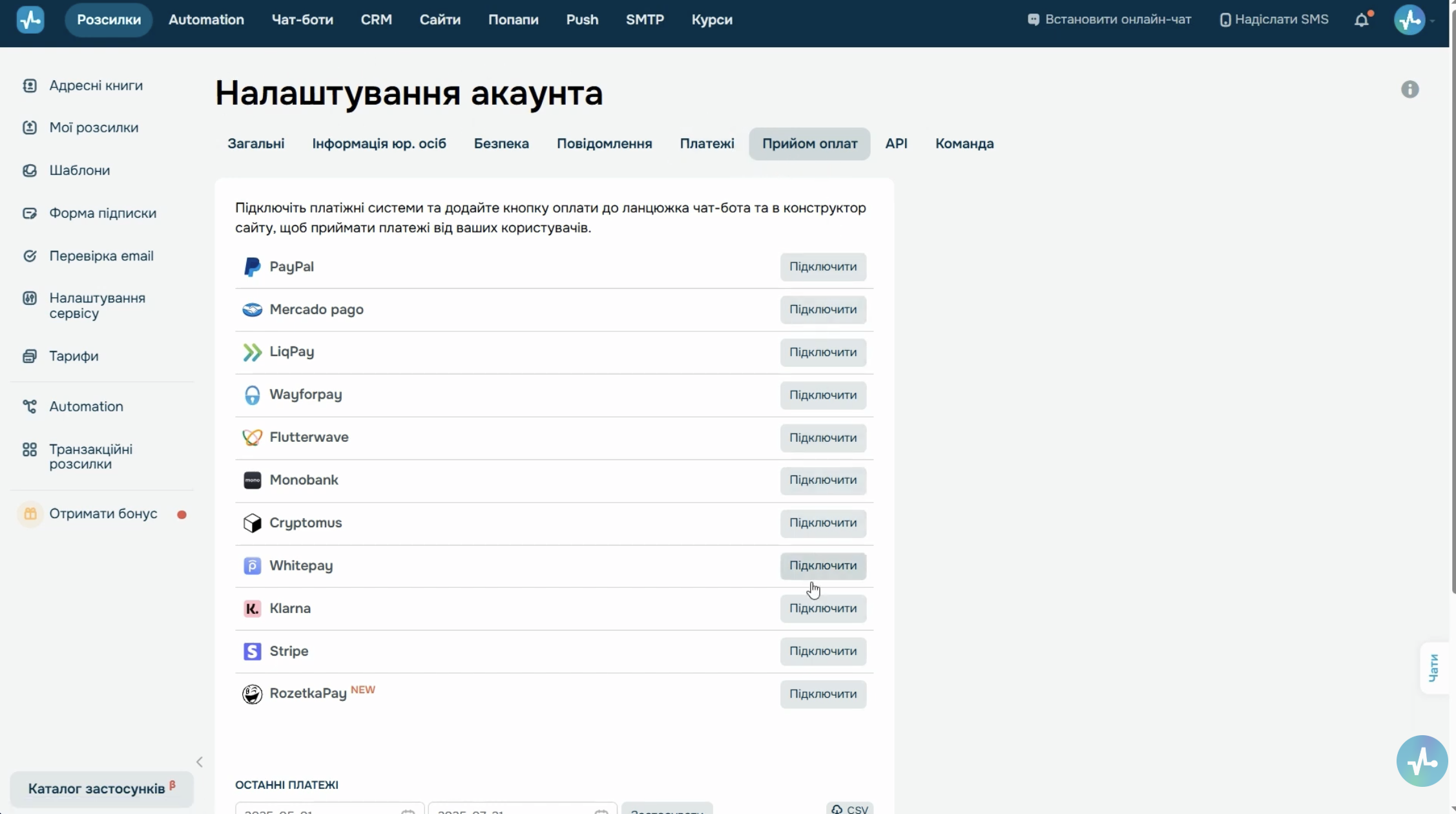The image size is (1456, 814).
Task: Open Курси in the top navigation
Action: pyautogui.click(x=712, y=20)
